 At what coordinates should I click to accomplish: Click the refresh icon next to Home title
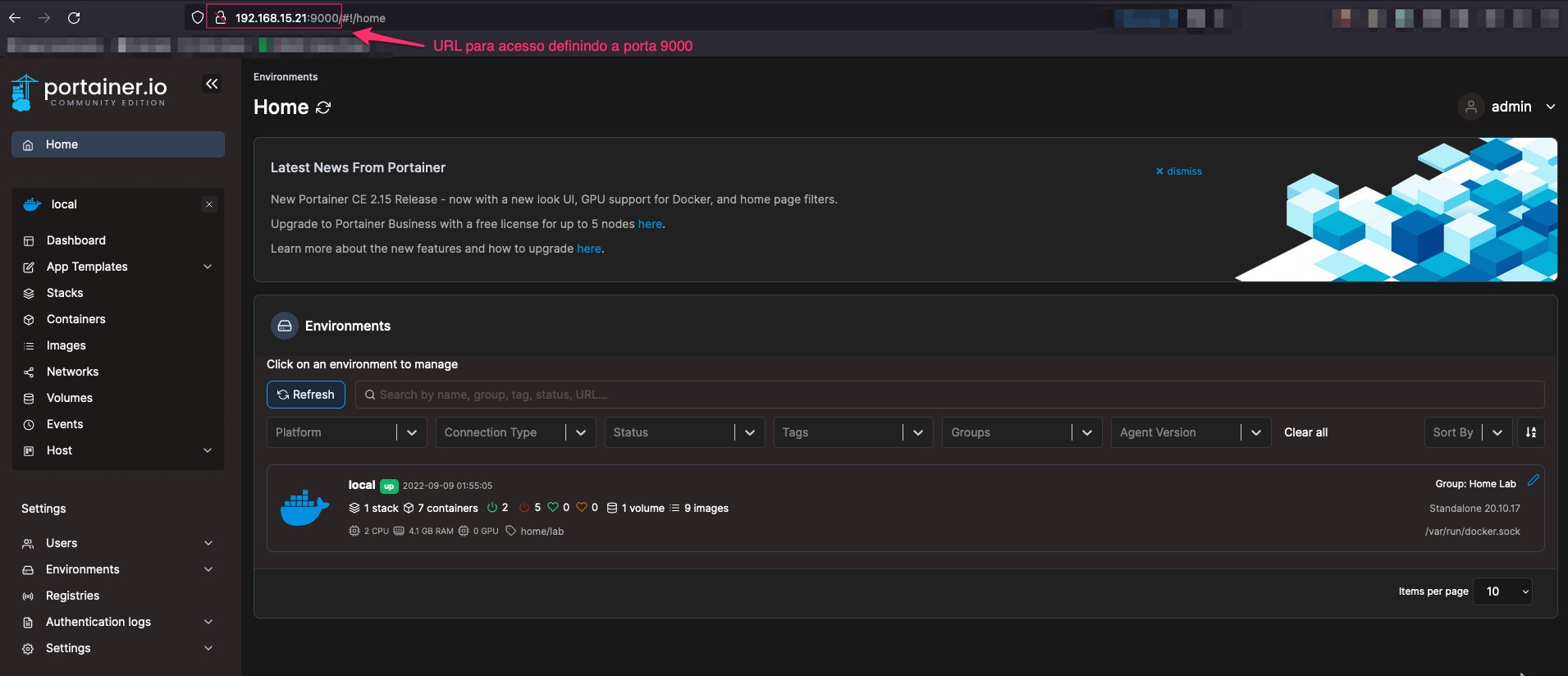point(323,107)
